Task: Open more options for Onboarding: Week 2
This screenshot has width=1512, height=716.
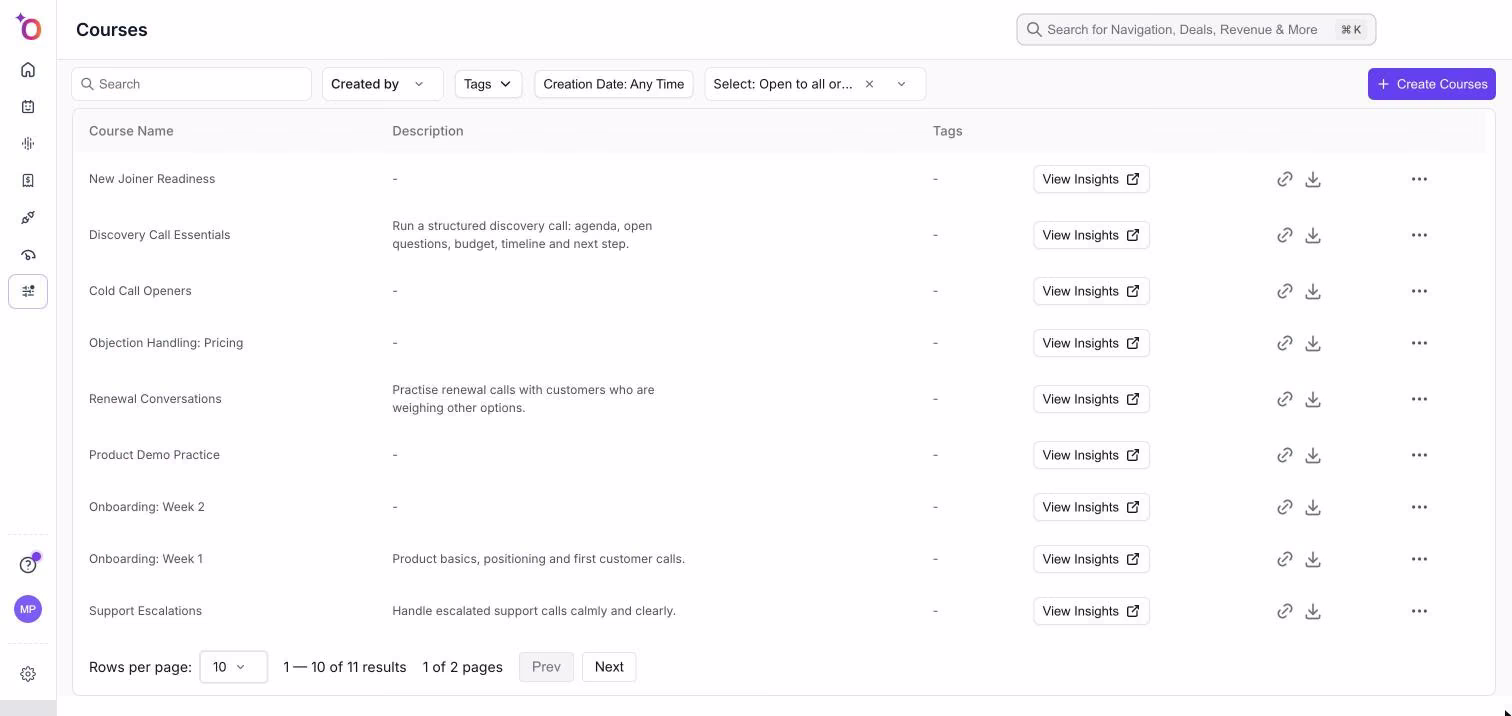Action: pyautogui.click(x=1419, y=507)
